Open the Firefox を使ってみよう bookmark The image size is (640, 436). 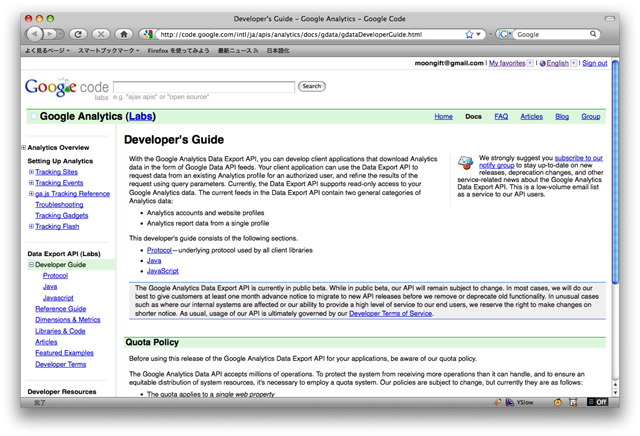coord(178,51)
